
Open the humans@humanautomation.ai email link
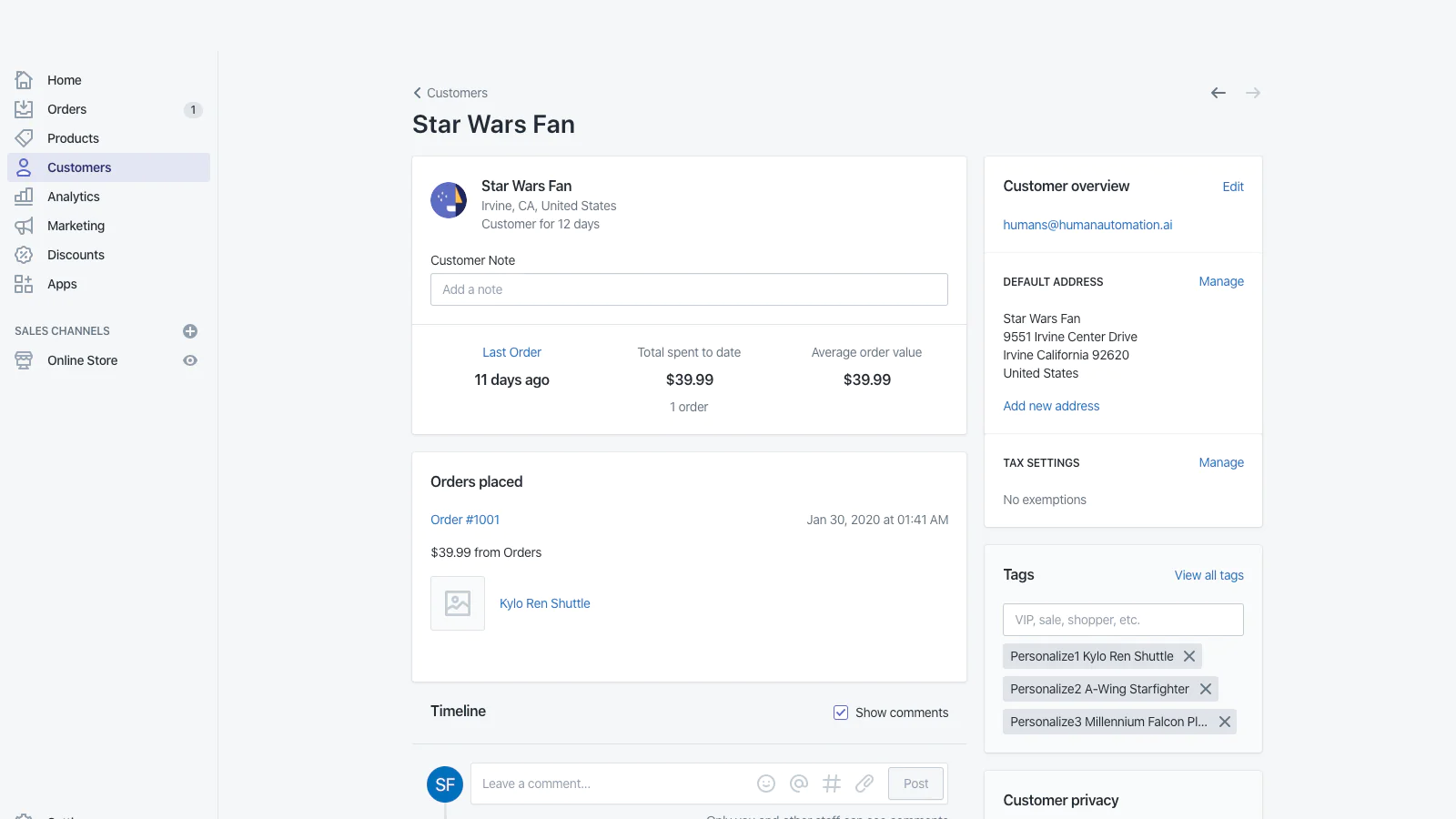pyautogui.click(x=1087, y=225)
